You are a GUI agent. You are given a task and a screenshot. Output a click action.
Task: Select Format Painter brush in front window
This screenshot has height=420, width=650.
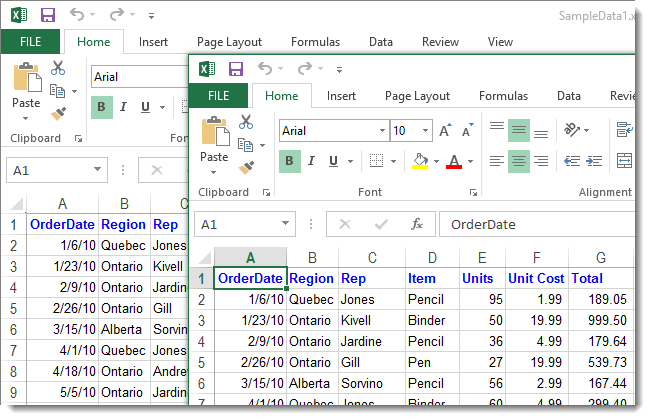pos(246,166)
